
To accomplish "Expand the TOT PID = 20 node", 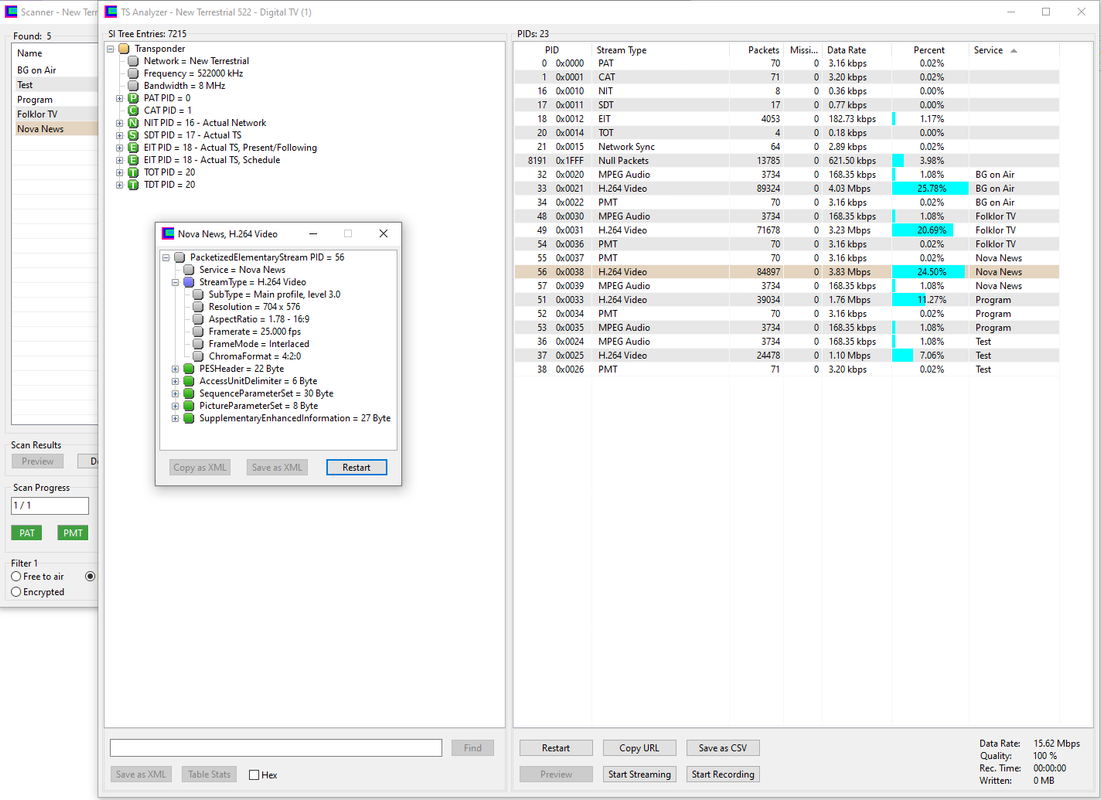I will coord(119,173).
